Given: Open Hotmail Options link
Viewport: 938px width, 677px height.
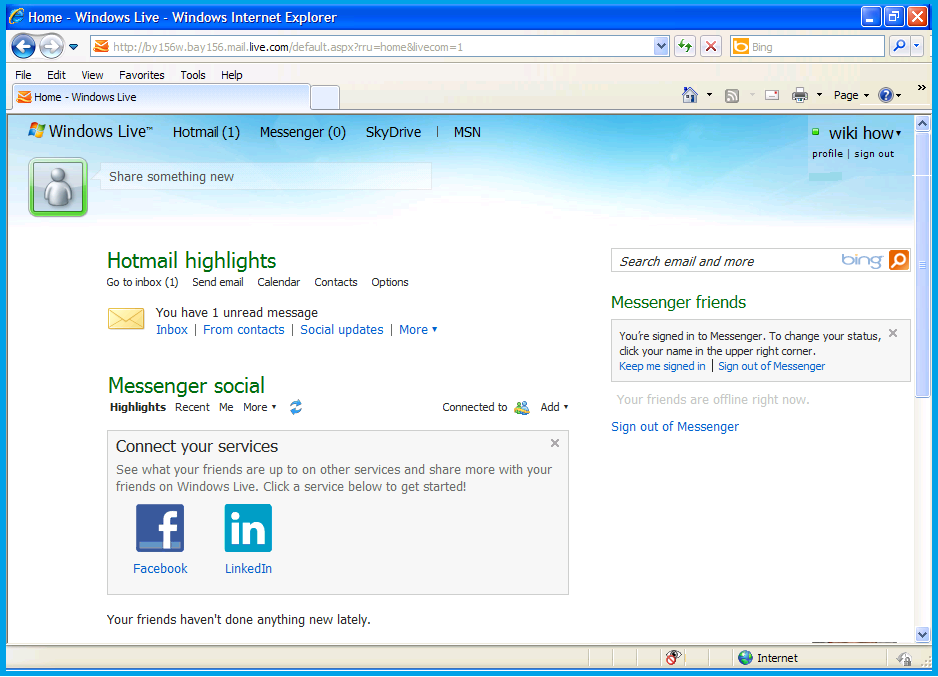Looking at the screenshot, I should [x=389, y=282].
